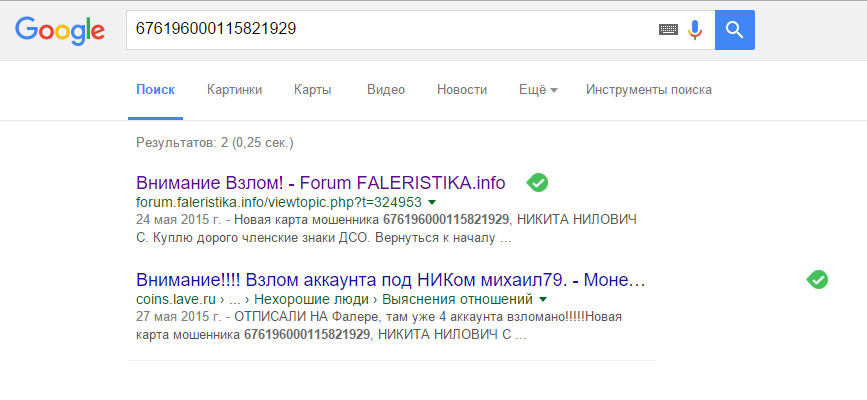Expand the Ещё dropdown menu
Viewport: 867px width, 400px height.
(538, 90)
